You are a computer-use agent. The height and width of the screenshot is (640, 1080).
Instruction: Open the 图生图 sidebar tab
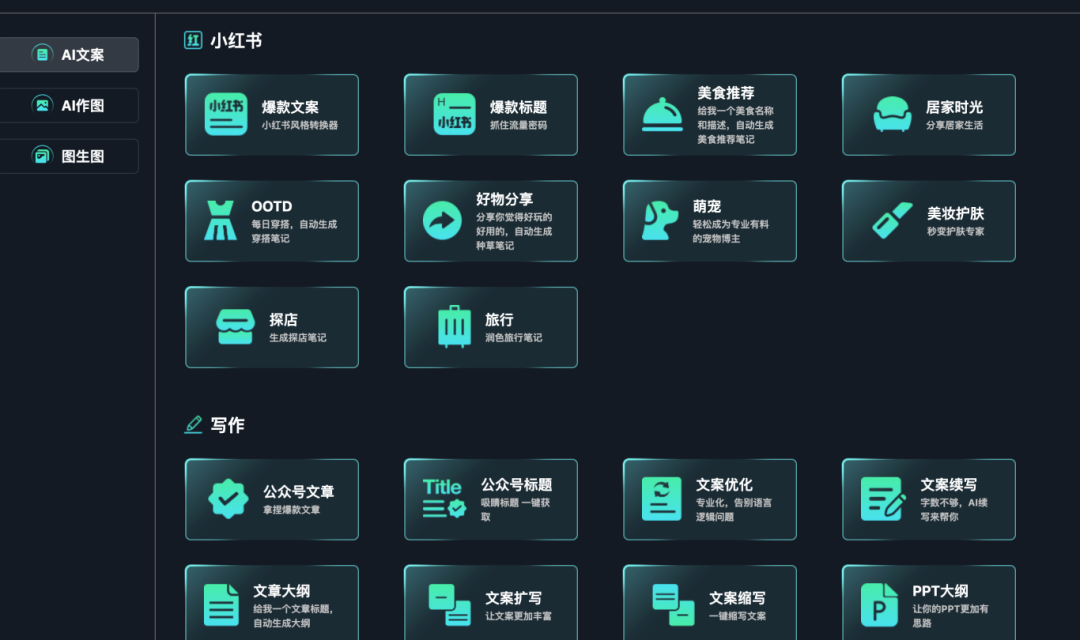69,156
